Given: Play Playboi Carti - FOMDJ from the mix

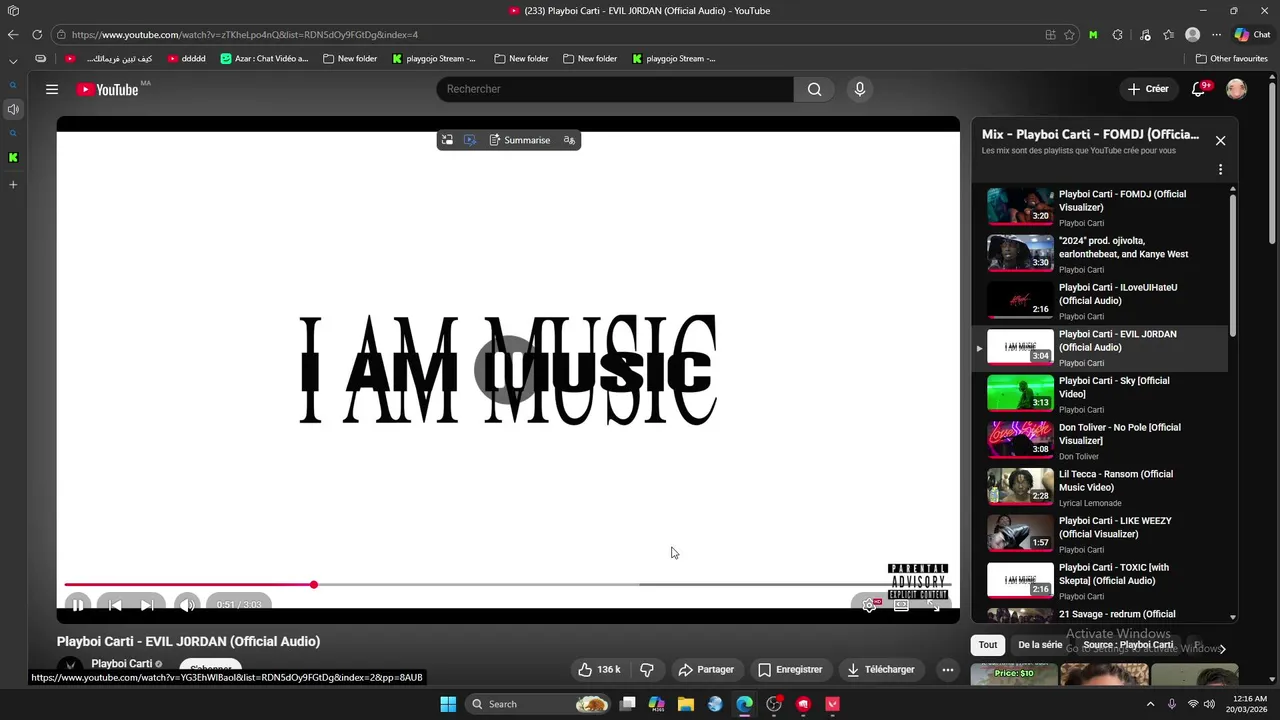Looking at the screenshot, I should click(x=1099, y=208).
